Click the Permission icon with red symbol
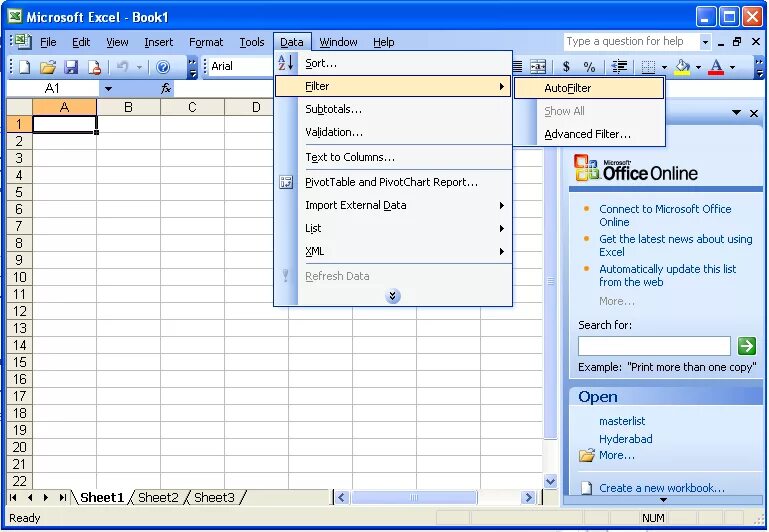Image resolution: width=769 pixels, height=532 pixels. coord(94,67)
